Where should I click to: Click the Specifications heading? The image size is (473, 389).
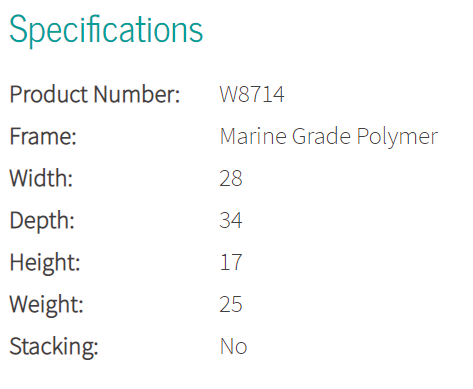pos(106,31)
